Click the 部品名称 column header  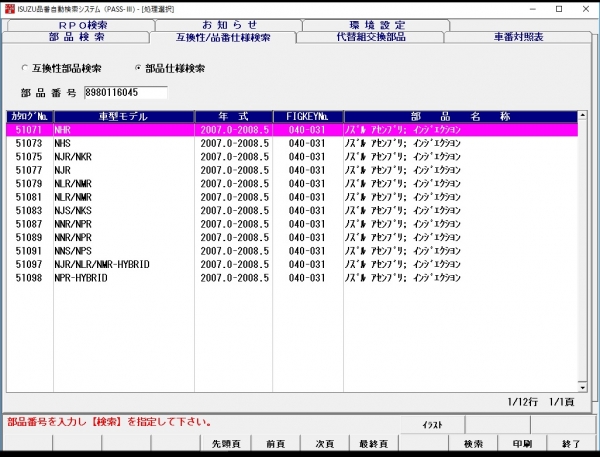click(x=460, y=116)
